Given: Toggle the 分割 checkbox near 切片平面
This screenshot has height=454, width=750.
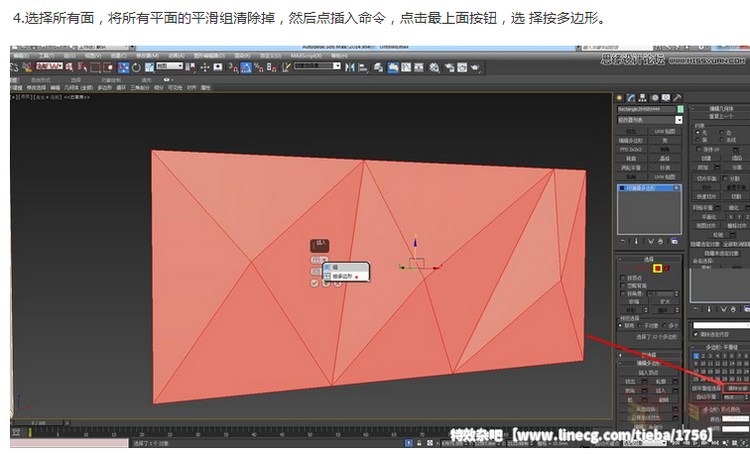Looking at the screenshot, I should tap(725, 178).
